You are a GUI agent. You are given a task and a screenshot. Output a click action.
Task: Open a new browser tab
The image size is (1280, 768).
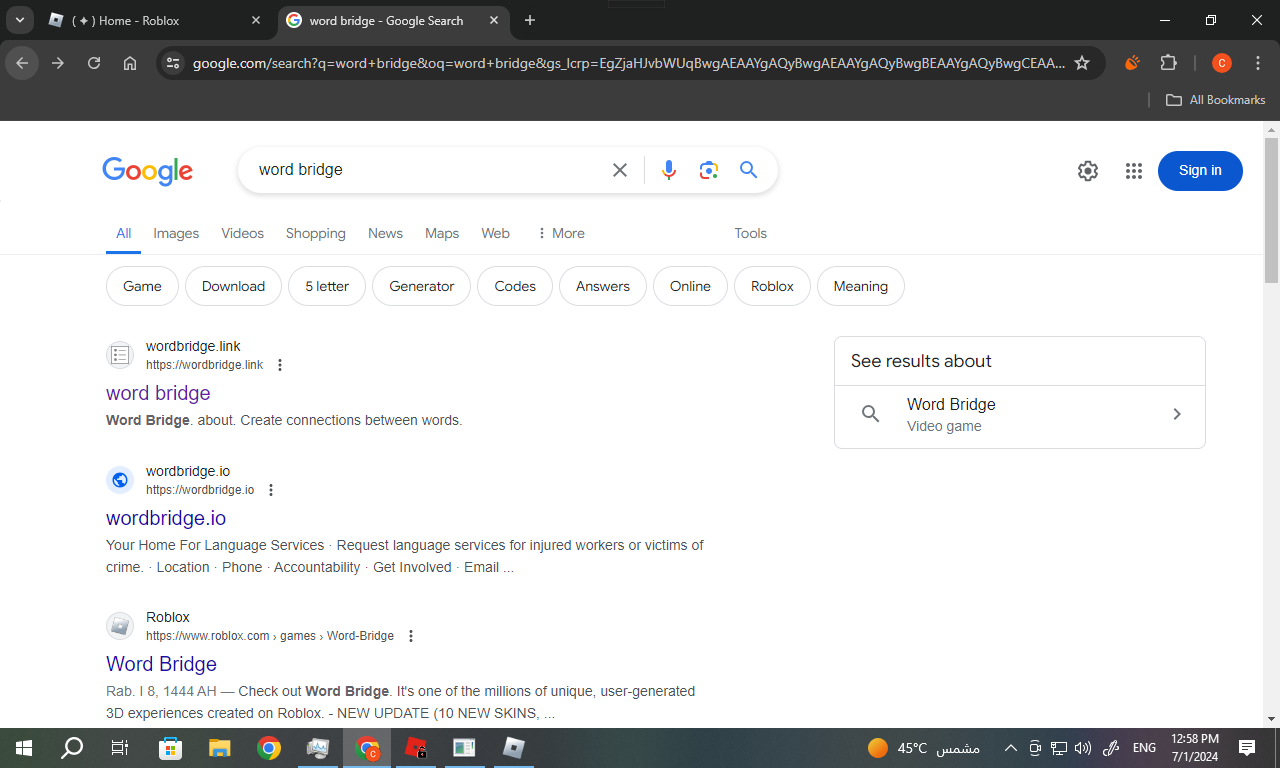tap(530, 20)
